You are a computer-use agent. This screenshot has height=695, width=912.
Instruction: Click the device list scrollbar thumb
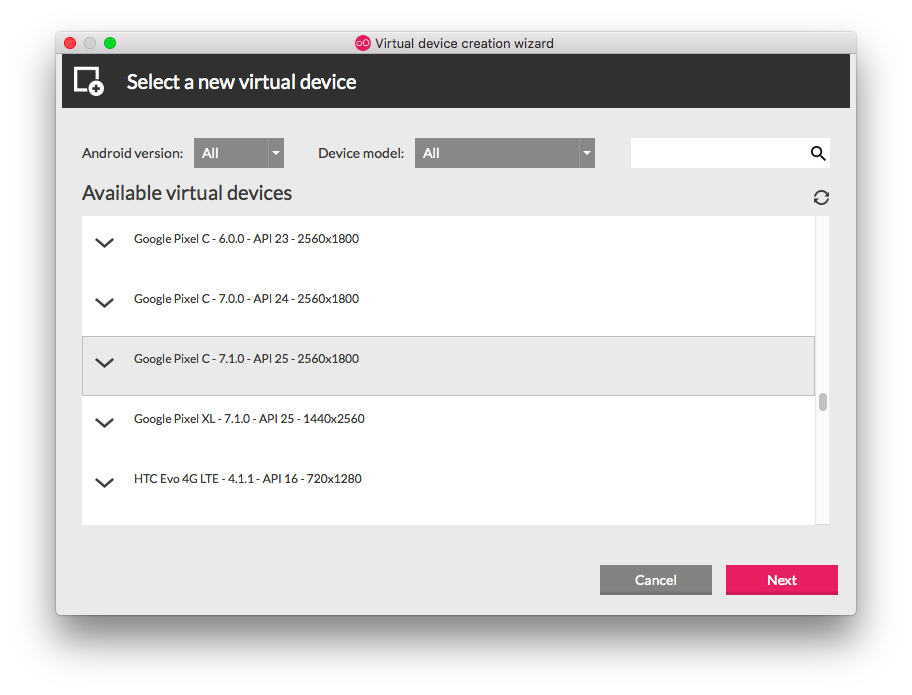pos(822,402)
